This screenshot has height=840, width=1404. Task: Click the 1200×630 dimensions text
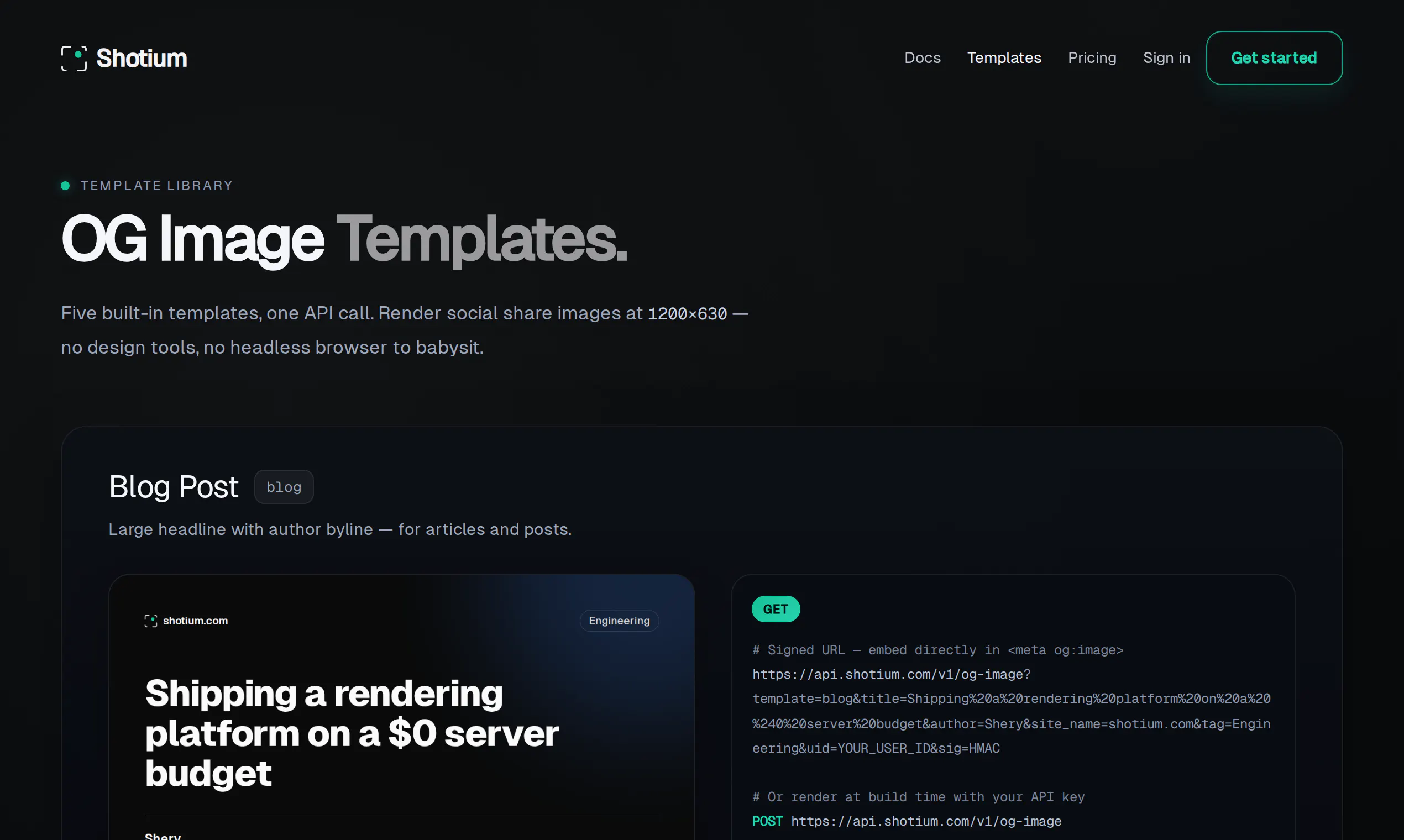pos(687,313)
